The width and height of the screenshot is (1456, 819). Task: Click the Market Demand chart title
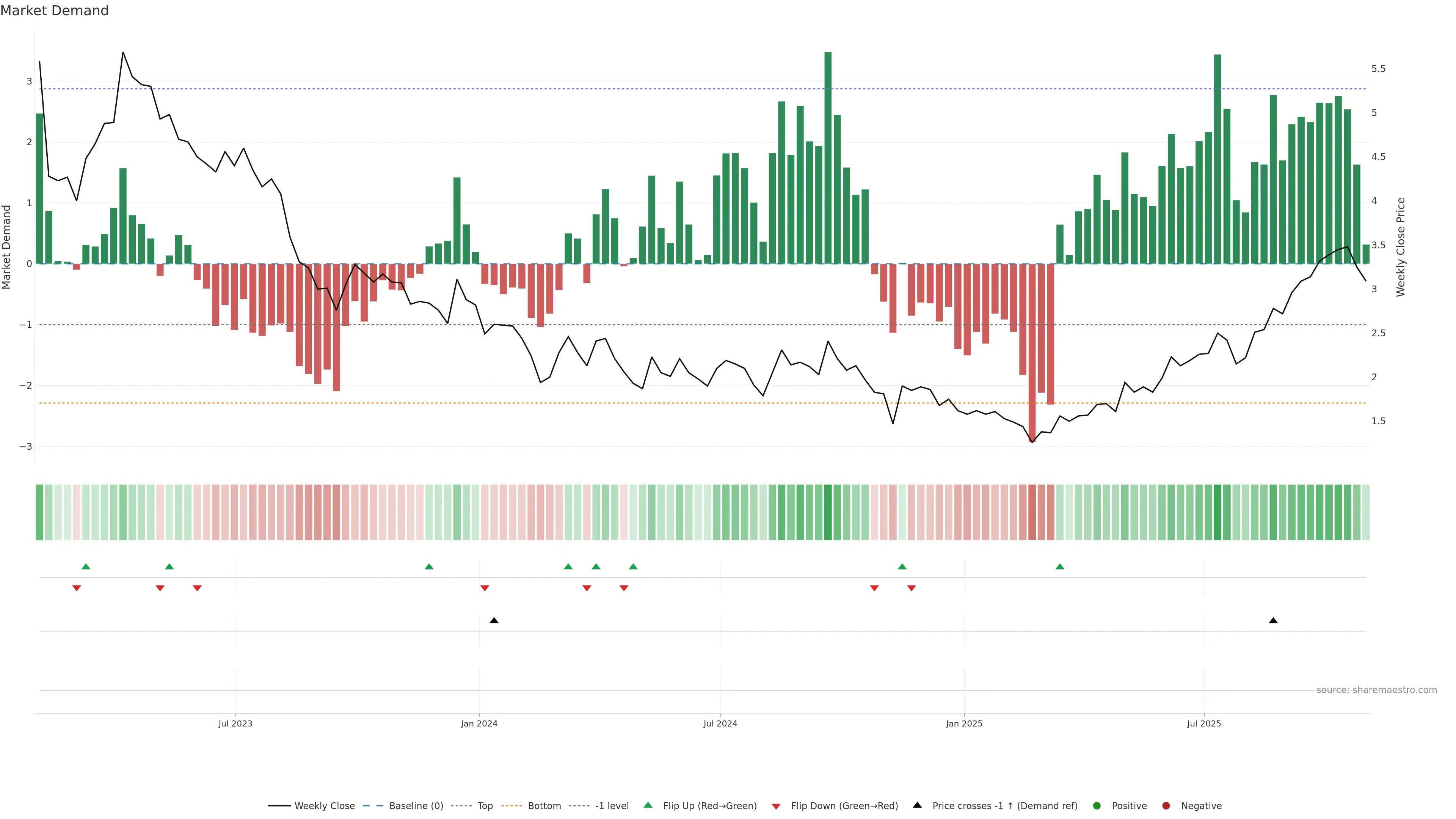(x=54, y=11)
